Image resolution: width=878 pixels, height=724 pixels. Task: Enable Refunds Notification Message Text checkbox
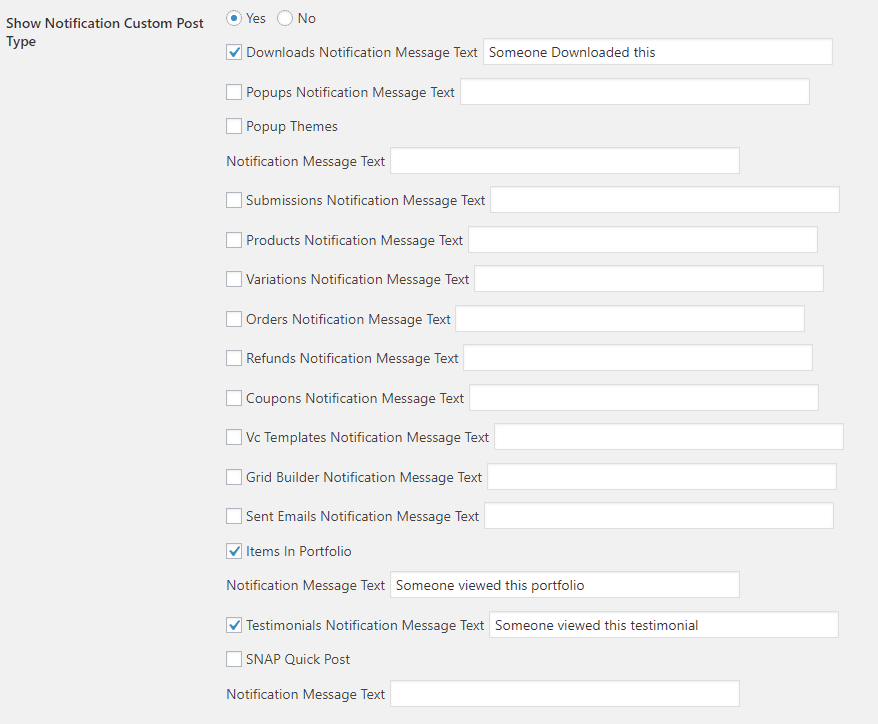234,358
